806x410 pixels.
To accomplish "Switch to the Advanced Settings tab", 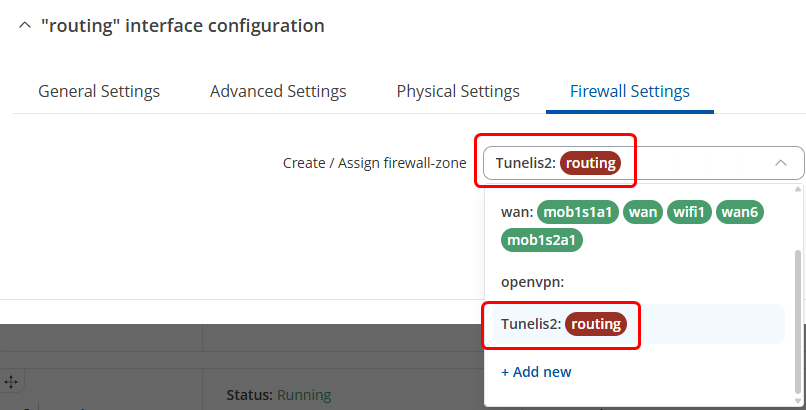I will click(278, 91).
